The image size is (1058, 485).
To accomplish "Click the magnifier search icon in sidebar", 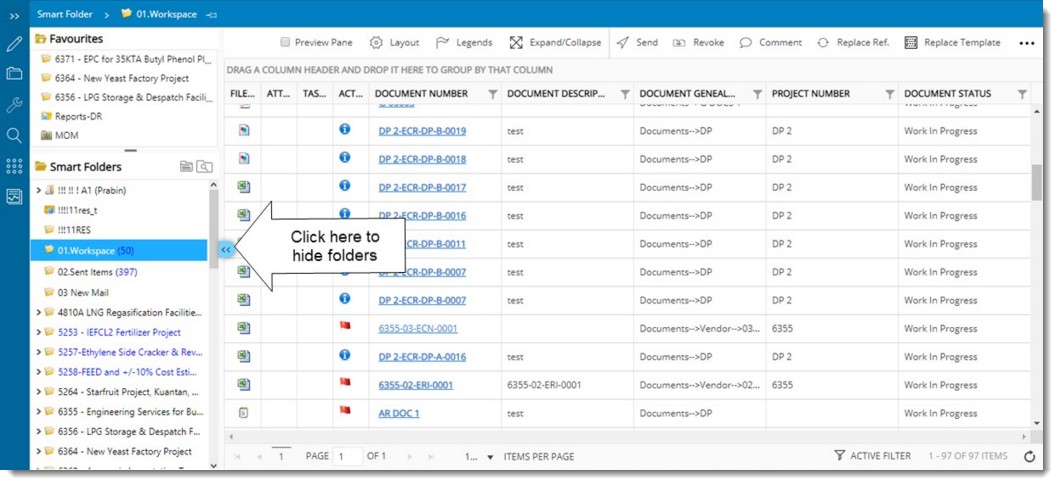I will (14, 135).
